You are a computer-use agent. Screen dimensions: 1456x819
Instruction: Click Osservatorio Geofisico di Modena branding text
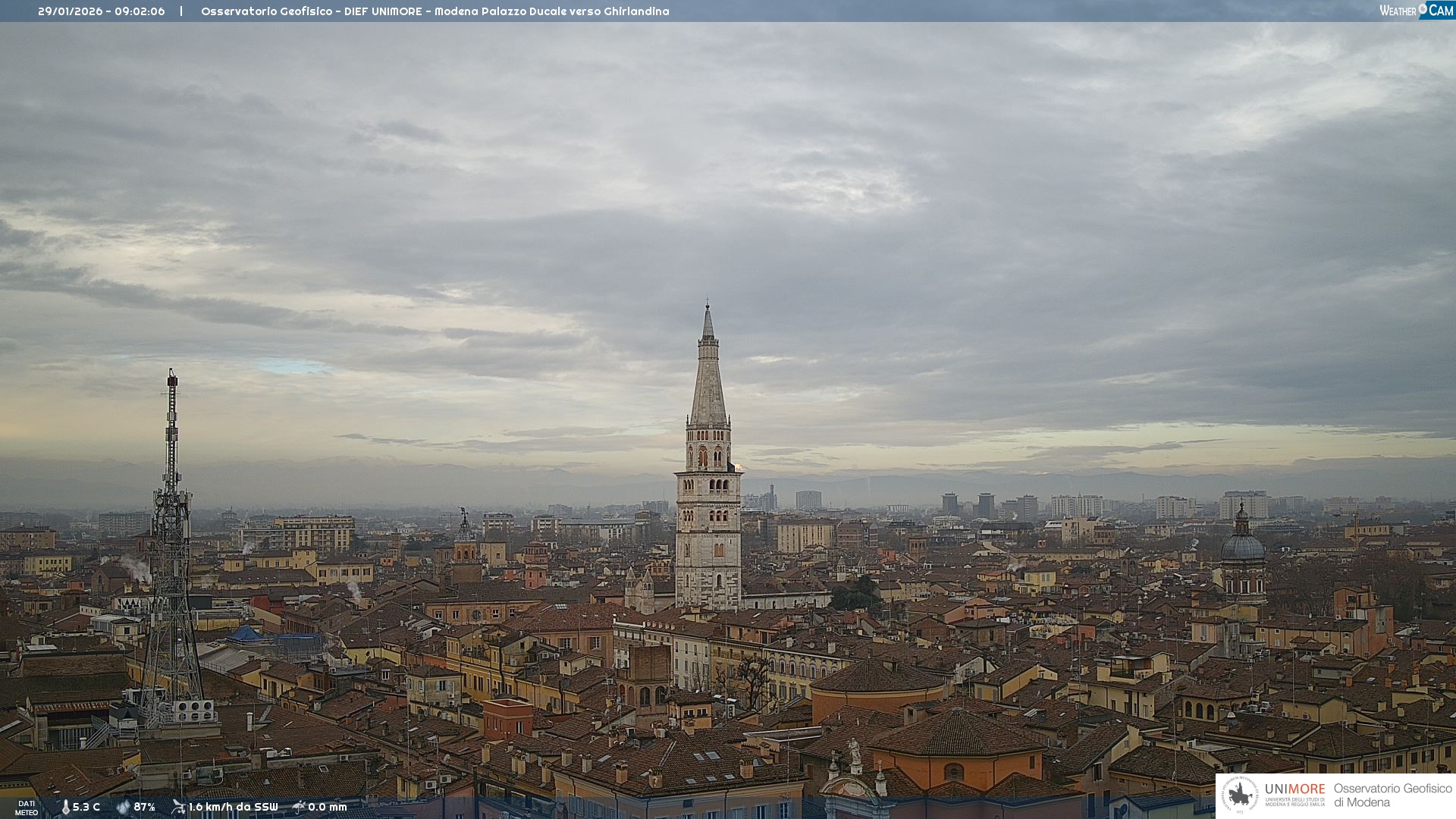coord(1392,795)
